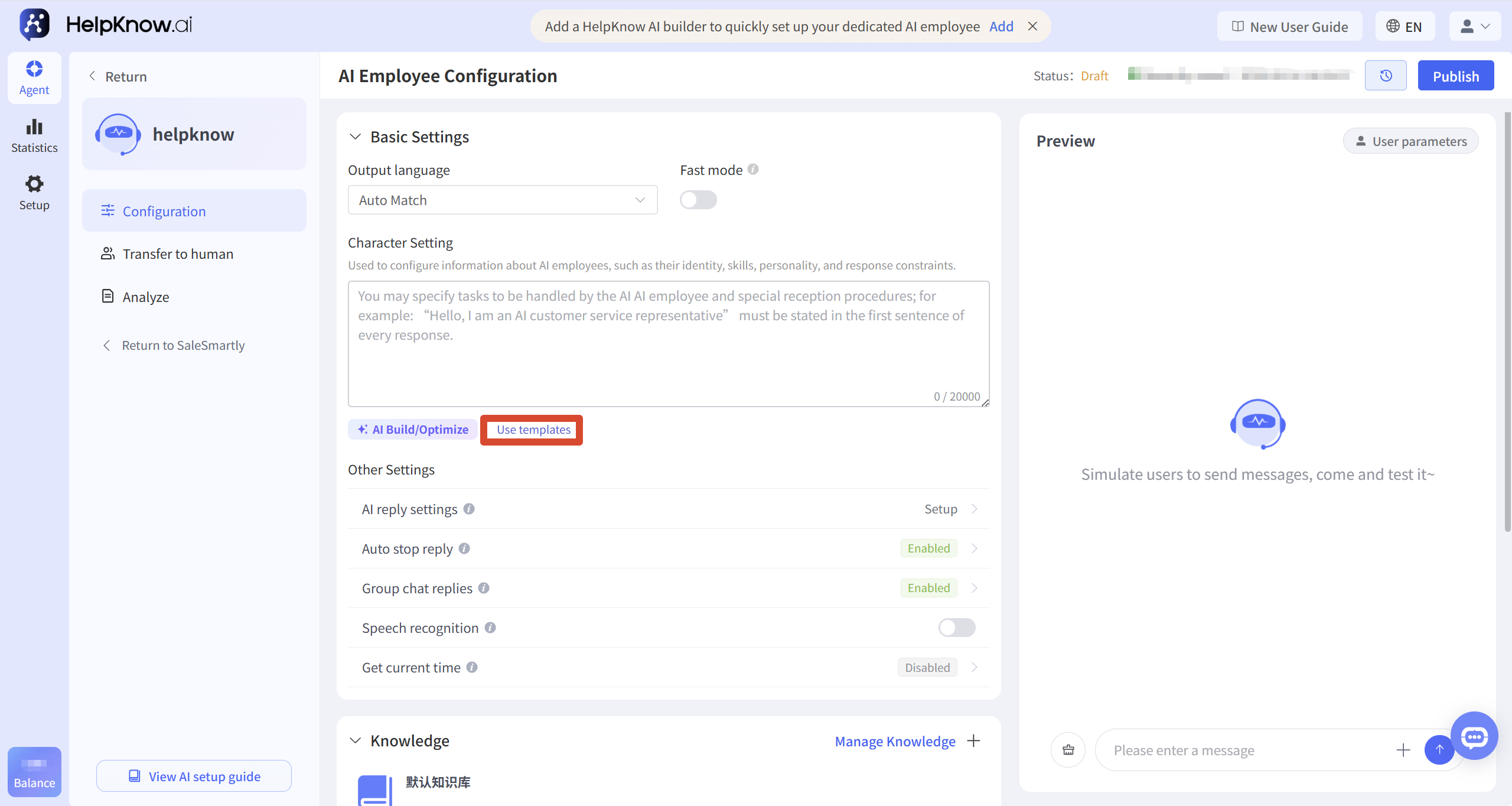Click Fast mode info icon
The image size is (1512, 806).
pyautogui.click(x=753, y=170)
